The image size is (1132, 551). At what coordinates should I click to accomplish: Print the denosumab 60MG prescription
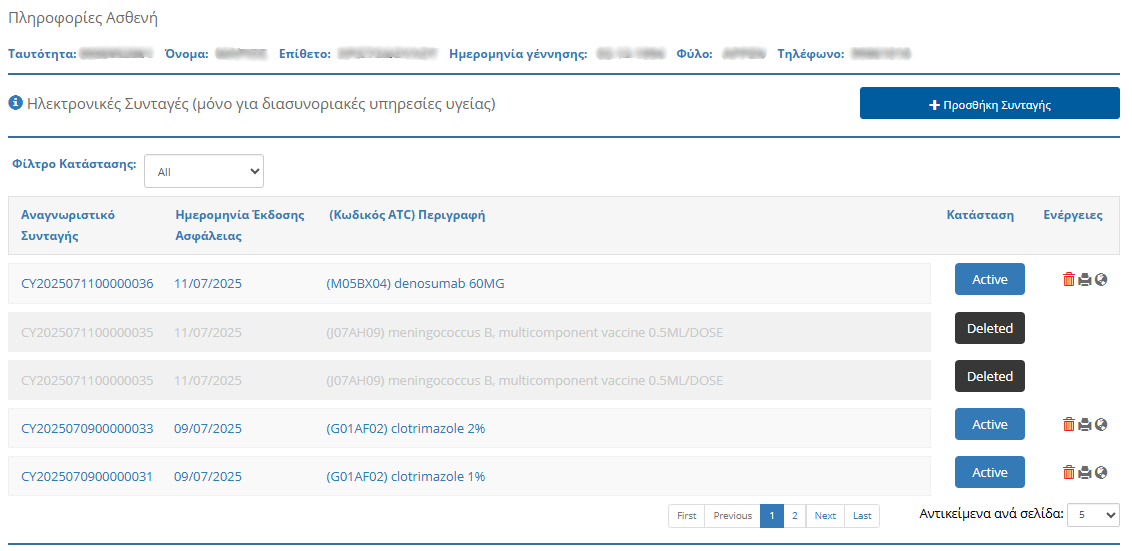click(x=1085, y=280)
